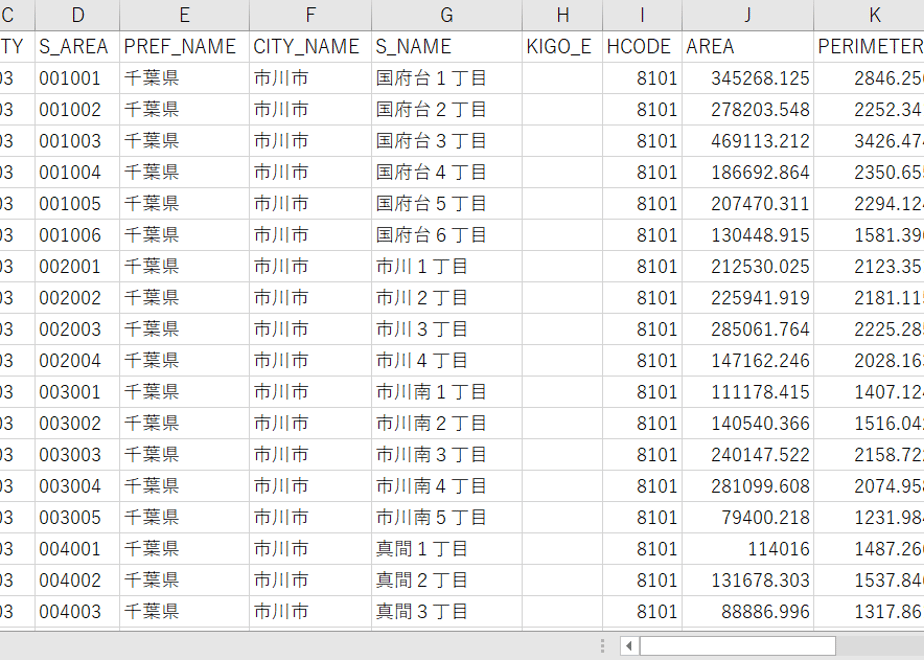Select cell 市川南１丁目
The image size is (924, 660).
click(447, 392)
